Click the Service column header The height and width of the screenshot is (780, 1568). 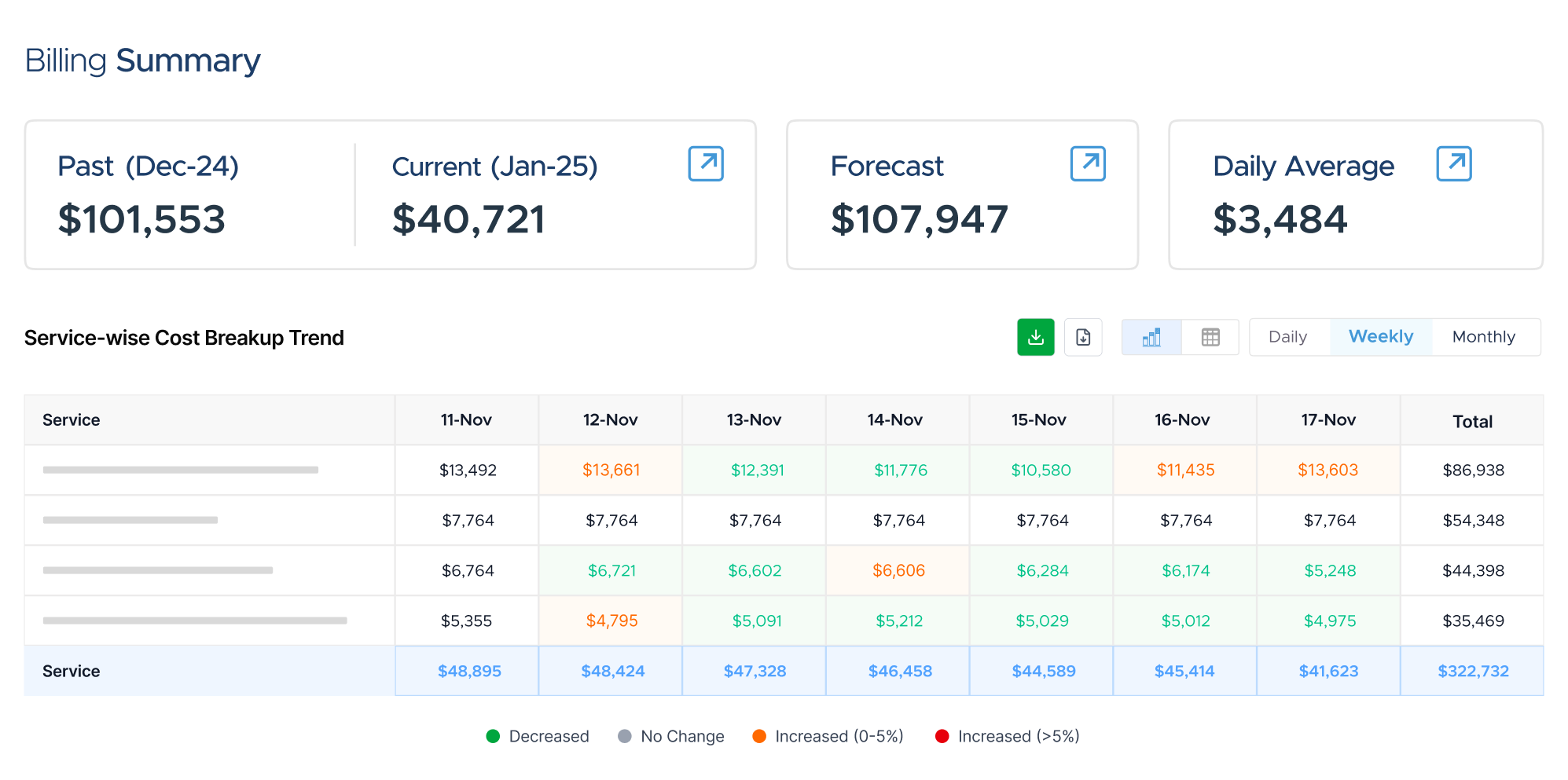[x=72, y=420]
